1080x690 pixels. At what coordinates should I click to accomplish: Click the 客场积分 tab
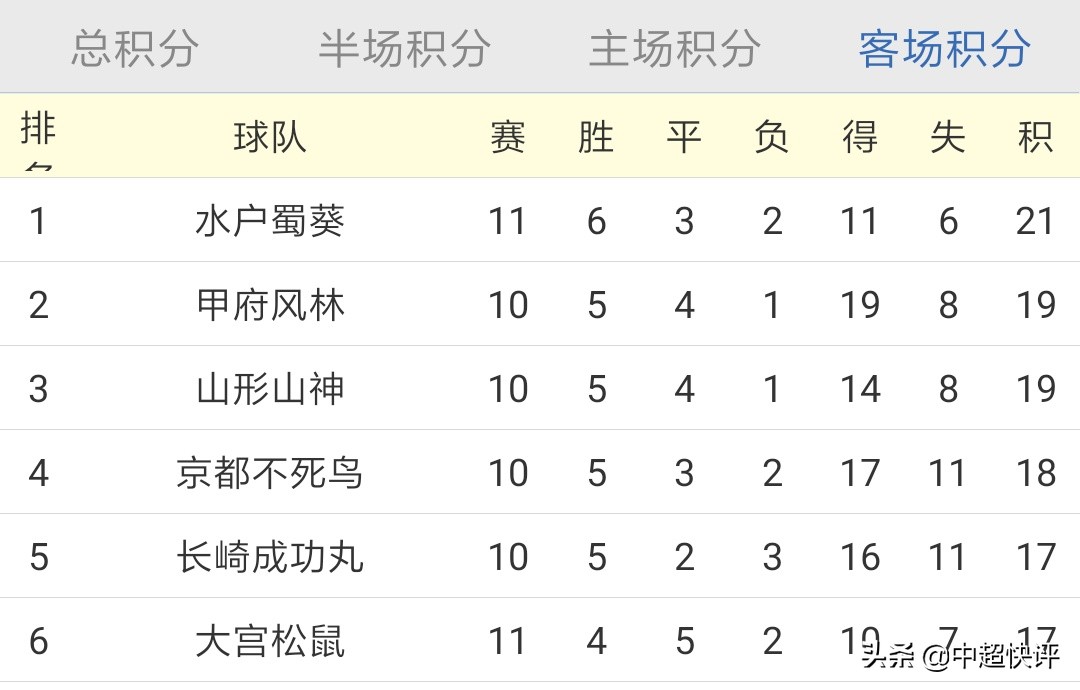(x=945, y=48)
